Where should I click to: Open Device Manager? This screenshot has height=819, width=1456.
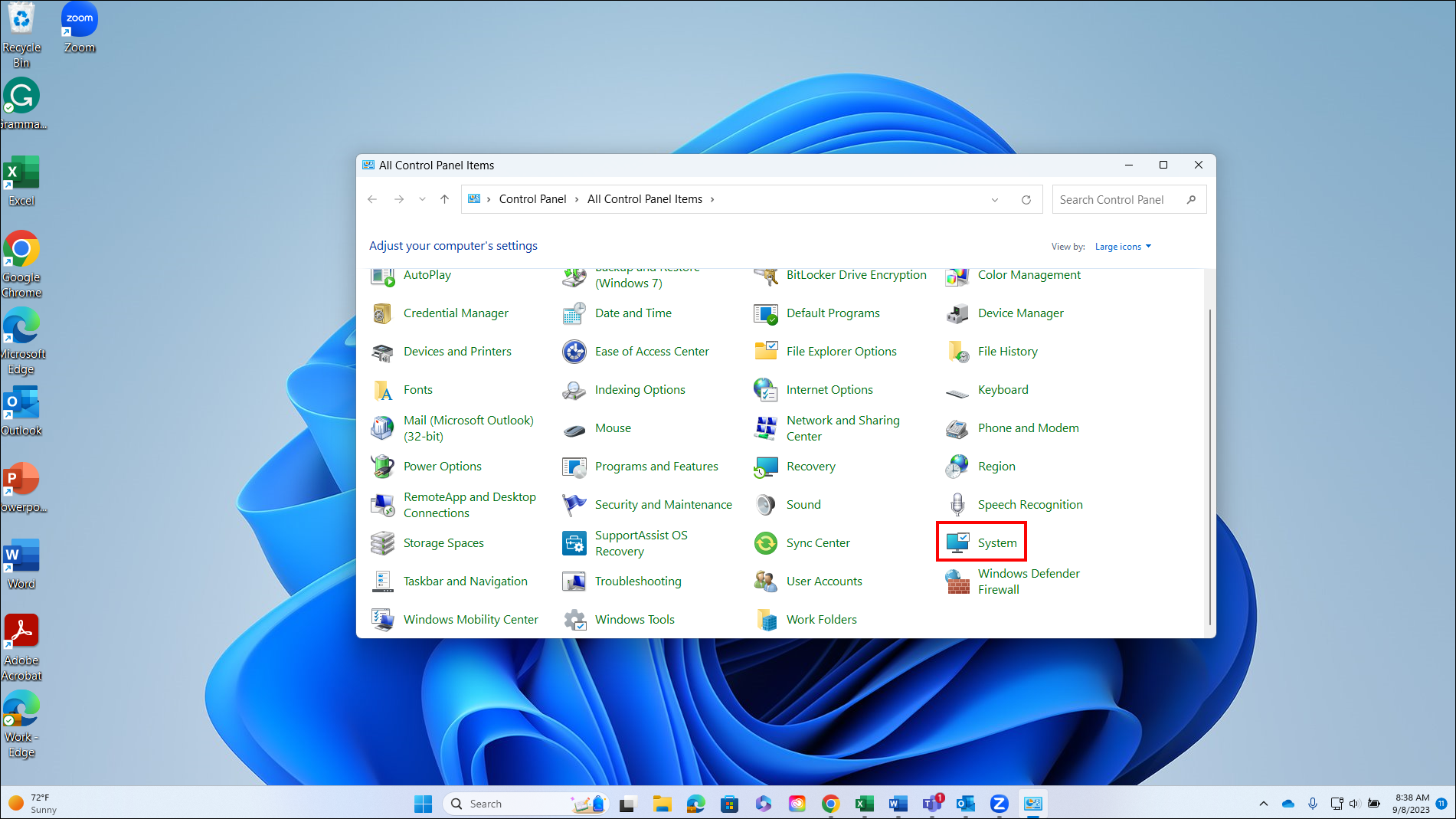[1020, 313]
